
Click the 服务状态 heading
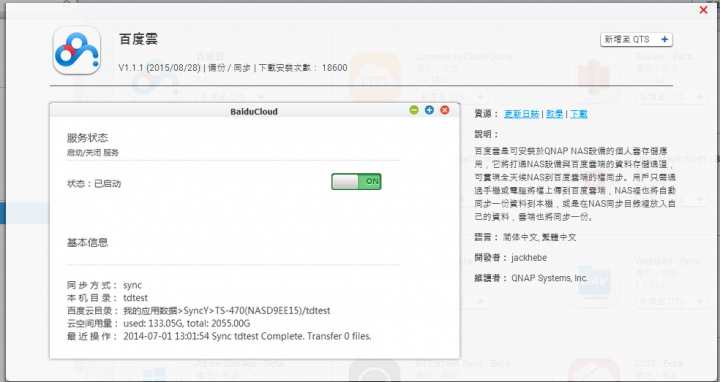(87, 138)
